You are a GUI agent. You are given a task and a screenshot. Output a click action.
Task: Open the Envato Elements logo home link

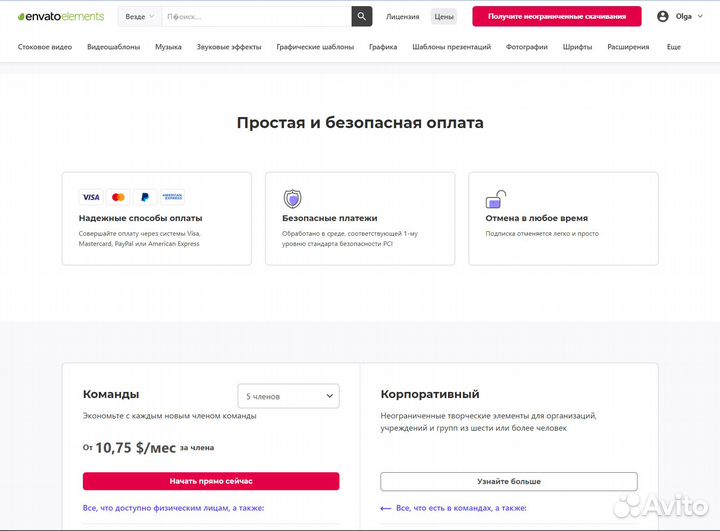(61, 17)
